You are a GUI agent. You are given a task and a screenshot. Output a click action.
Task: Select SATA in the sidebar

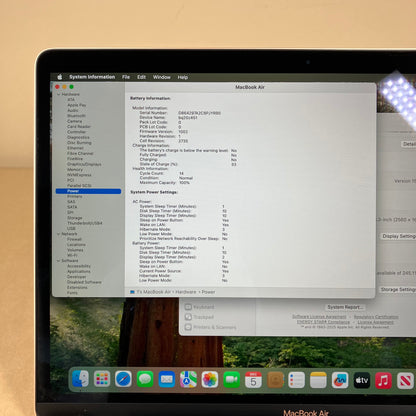(x=72, y=207)
